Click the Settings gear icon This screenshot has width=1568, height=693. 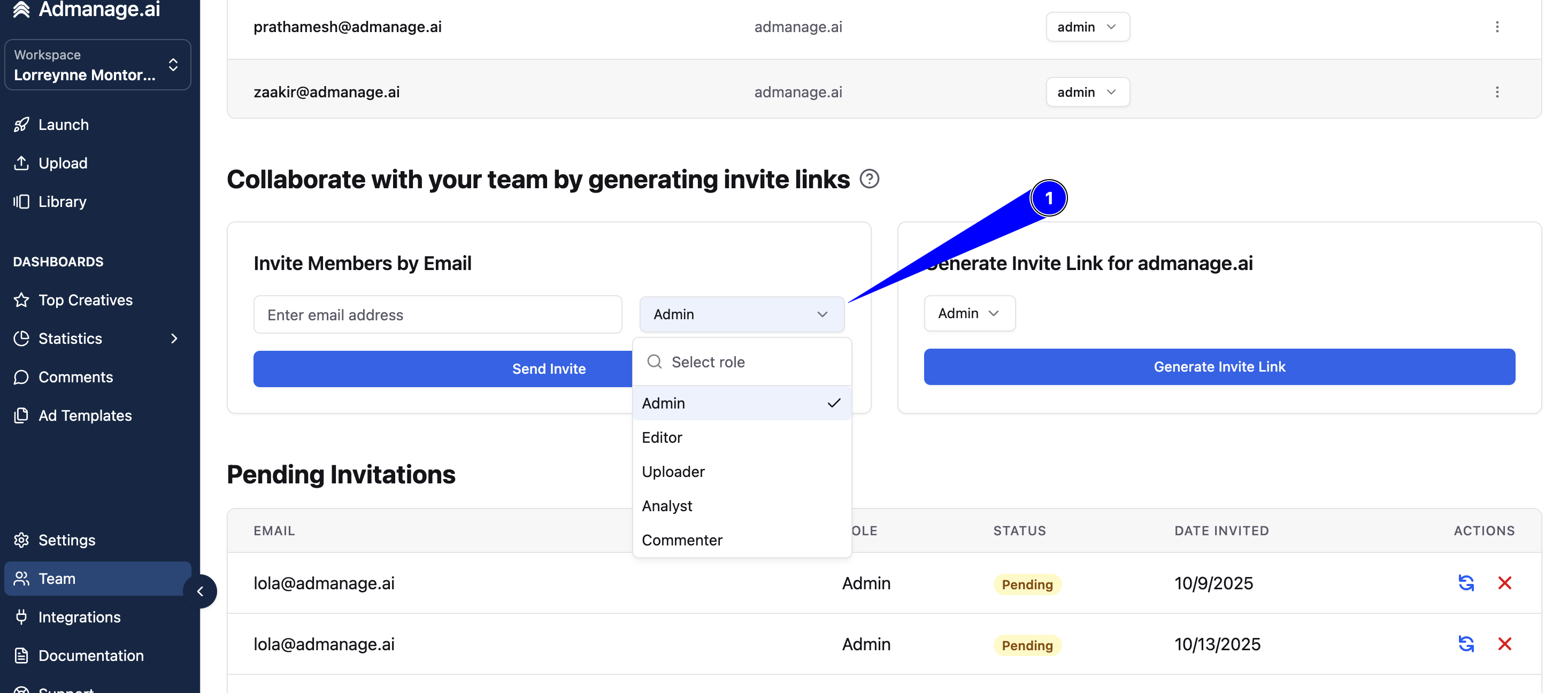point(21,540)
